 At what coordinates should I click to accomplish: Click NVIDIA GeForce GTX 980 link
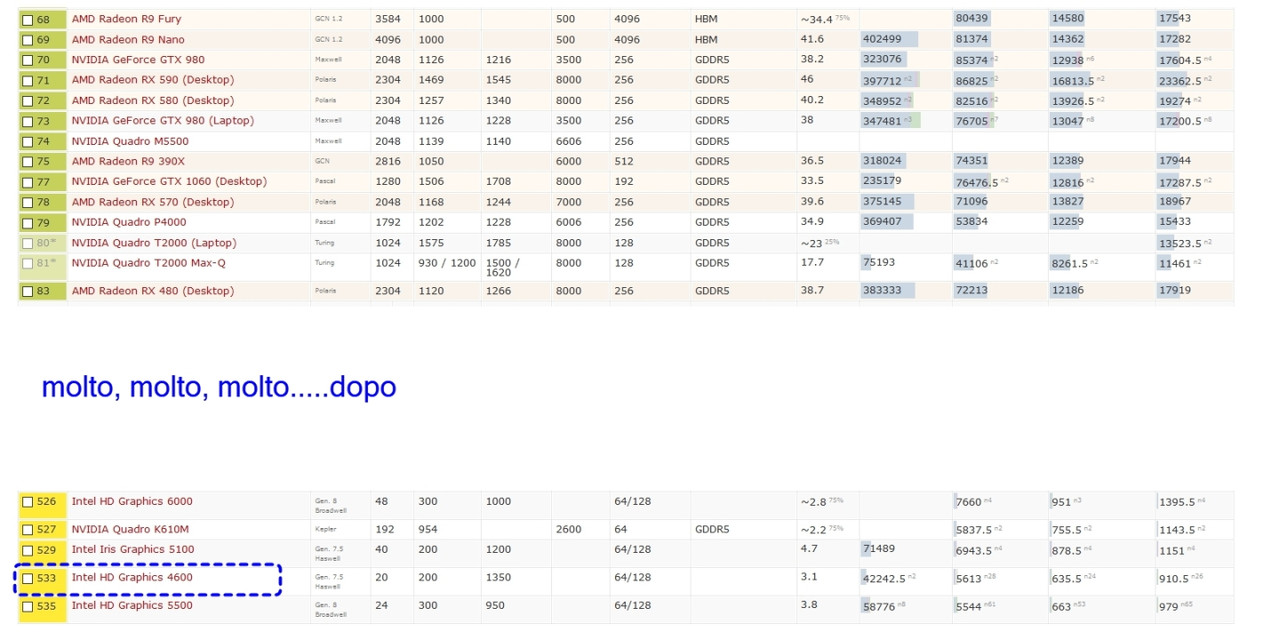pyautogui.click(x=138, y=60)
